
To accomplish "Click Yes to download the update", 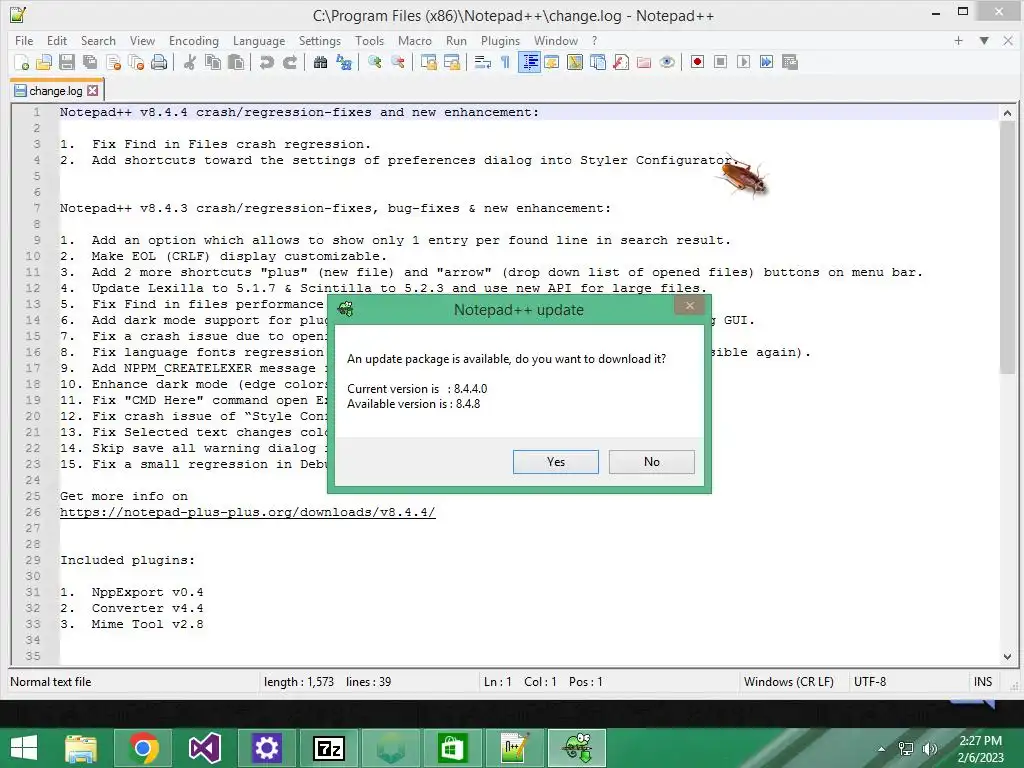I will point(556,462).
